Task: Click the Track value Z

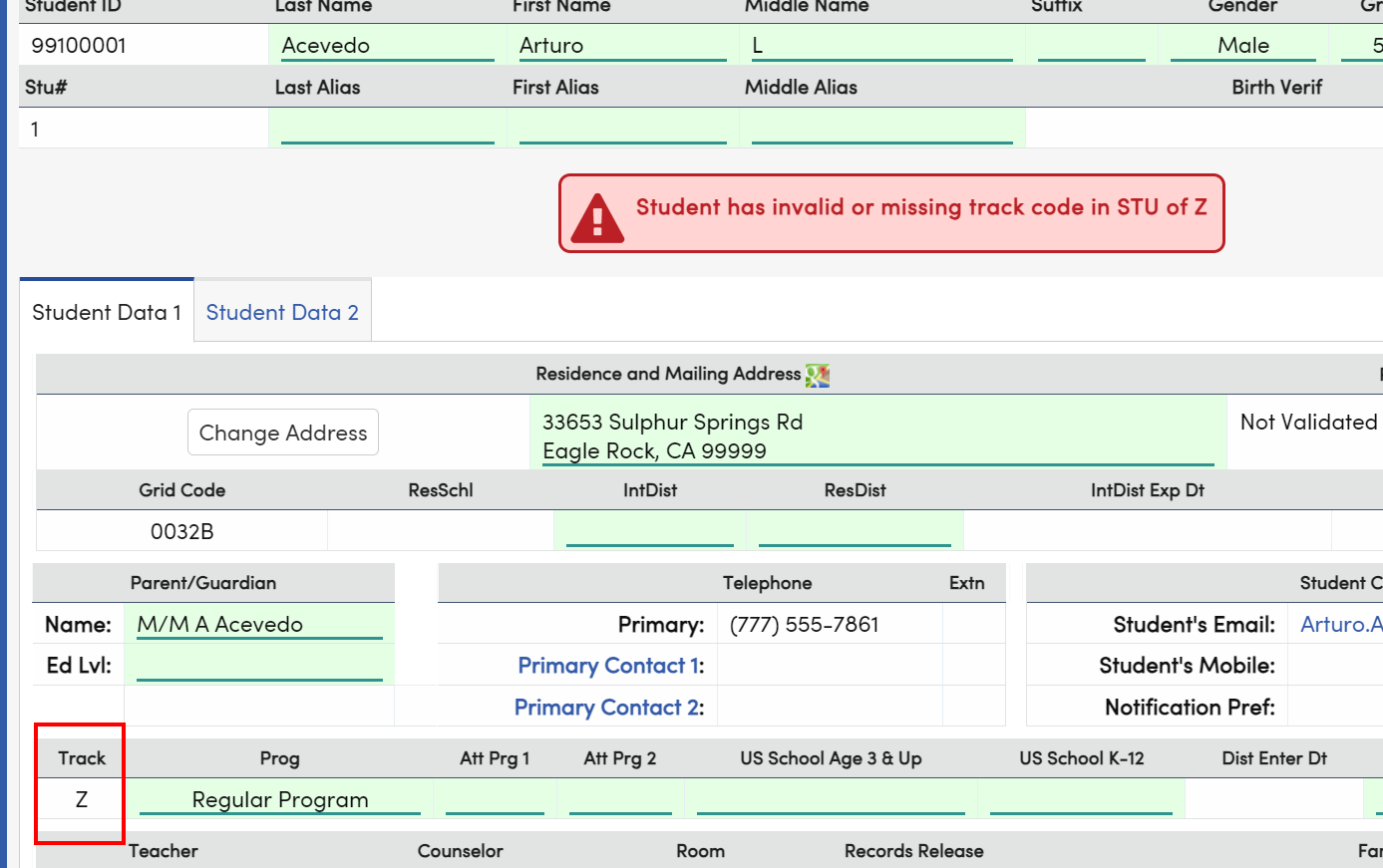Action: [x=82, y=799]
